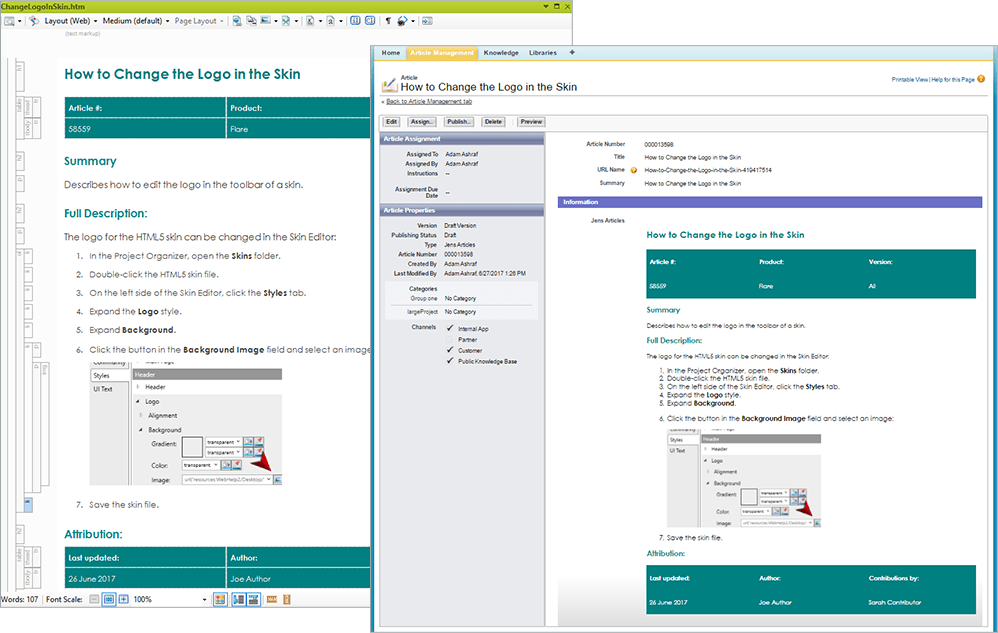This screenshot has height=633, width=998.
Task: Click the increase font scale plus icon
Action: tap(123, 599)
